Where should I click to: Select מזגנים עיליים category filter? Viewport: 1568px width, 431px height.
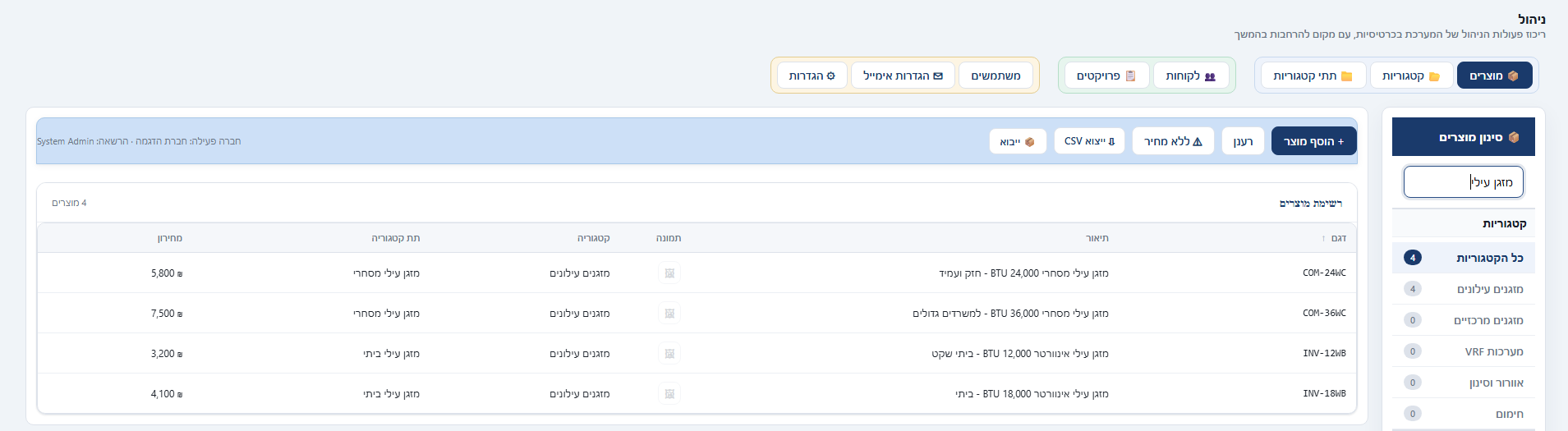tap(1464, 289)
